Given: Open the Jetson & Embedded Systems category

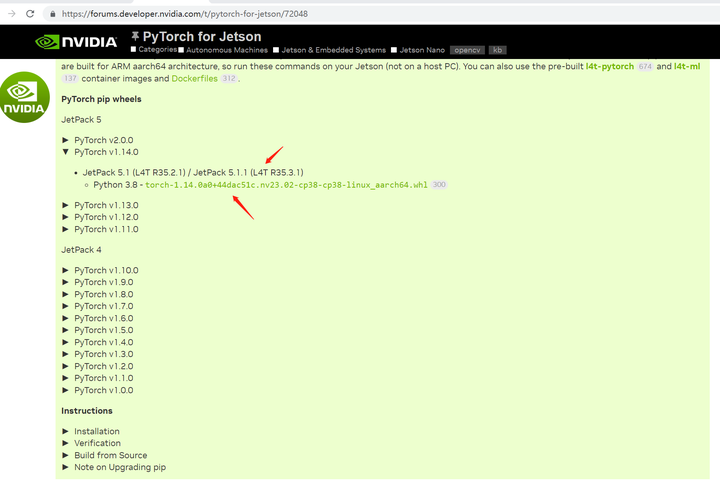Looking at the screenshot, I should 333,50.
